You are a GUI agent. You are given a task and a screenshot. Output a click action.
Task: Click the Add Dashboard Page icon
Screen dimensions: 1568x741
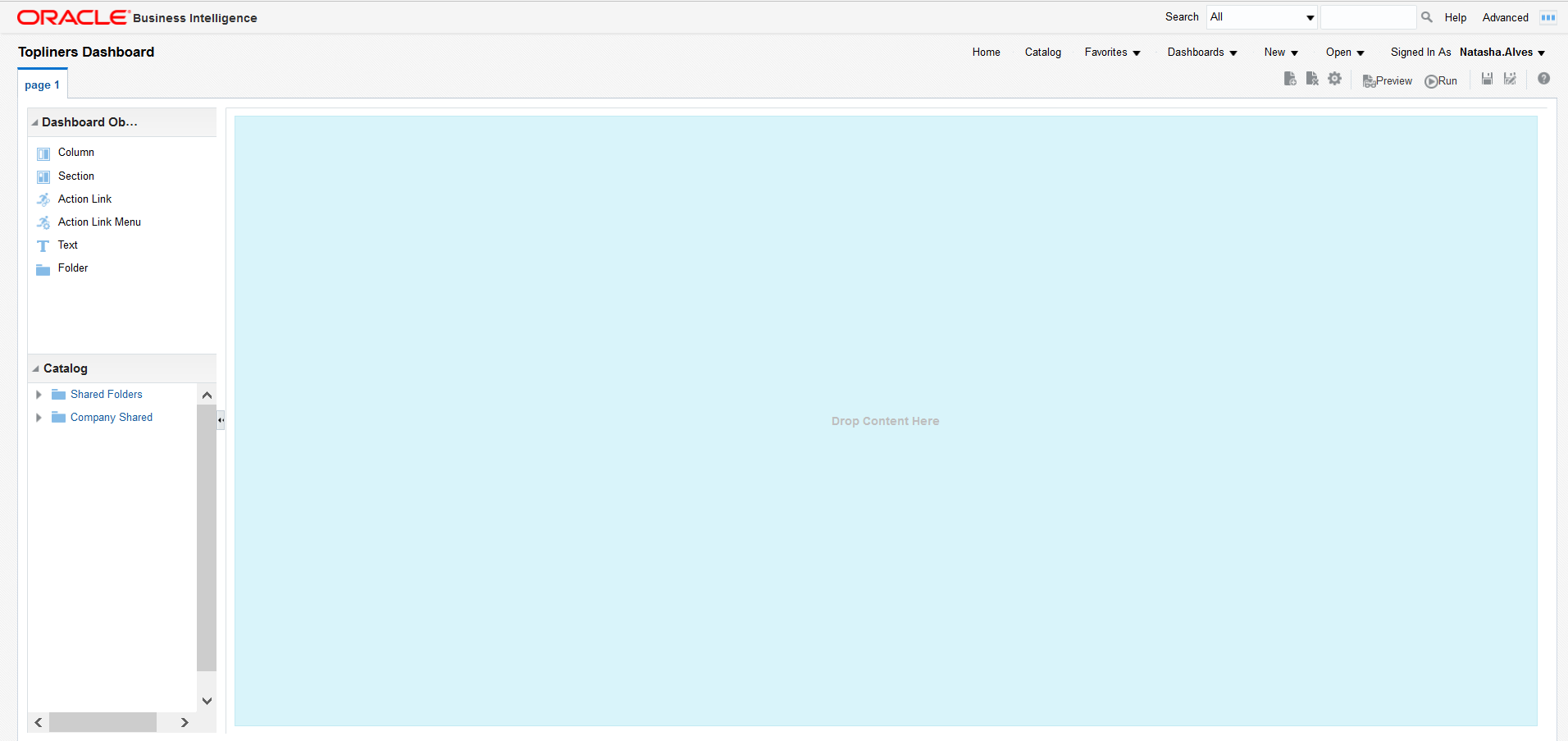click(x=1290, y=79)
